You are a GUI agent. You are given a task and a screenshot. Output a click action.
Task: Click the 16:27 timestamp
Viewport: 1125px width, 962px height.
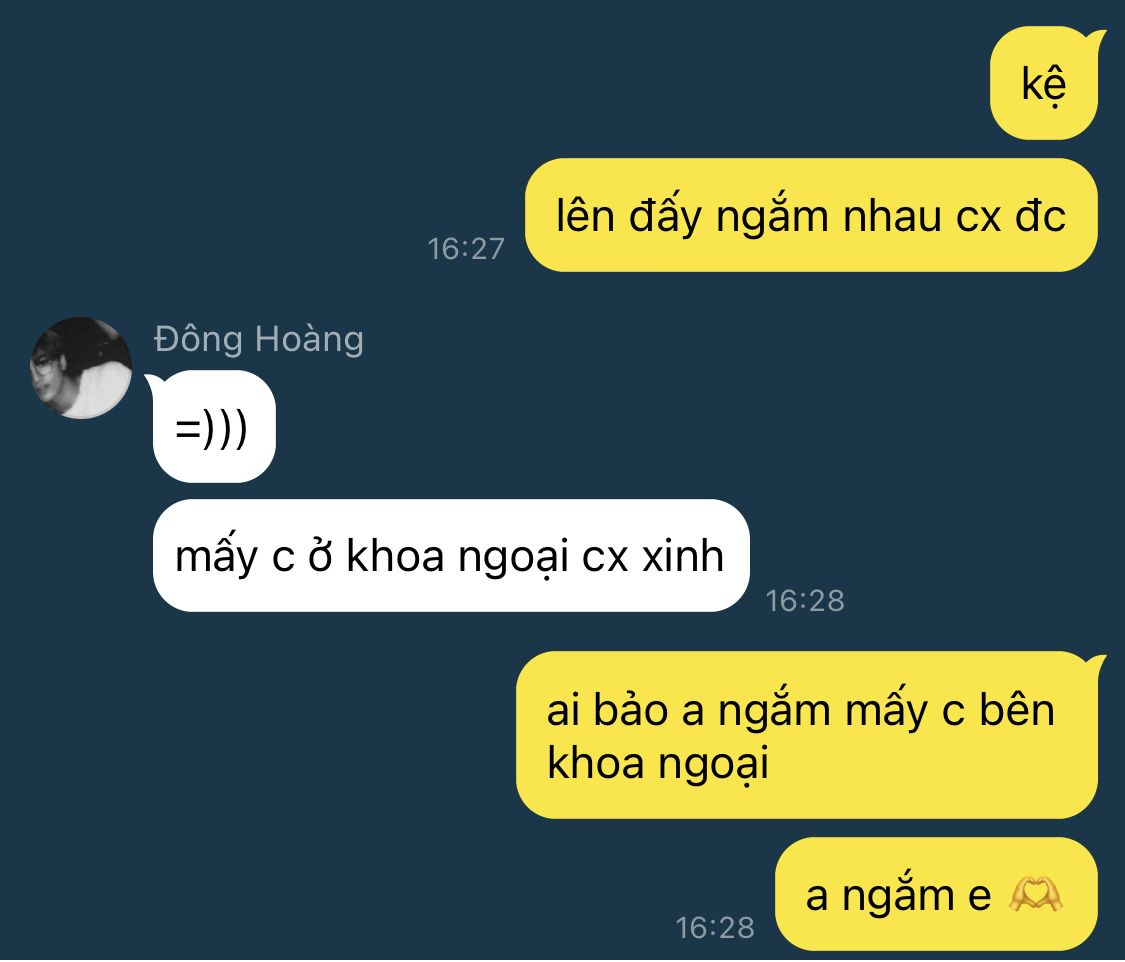(x=466, y=249)
